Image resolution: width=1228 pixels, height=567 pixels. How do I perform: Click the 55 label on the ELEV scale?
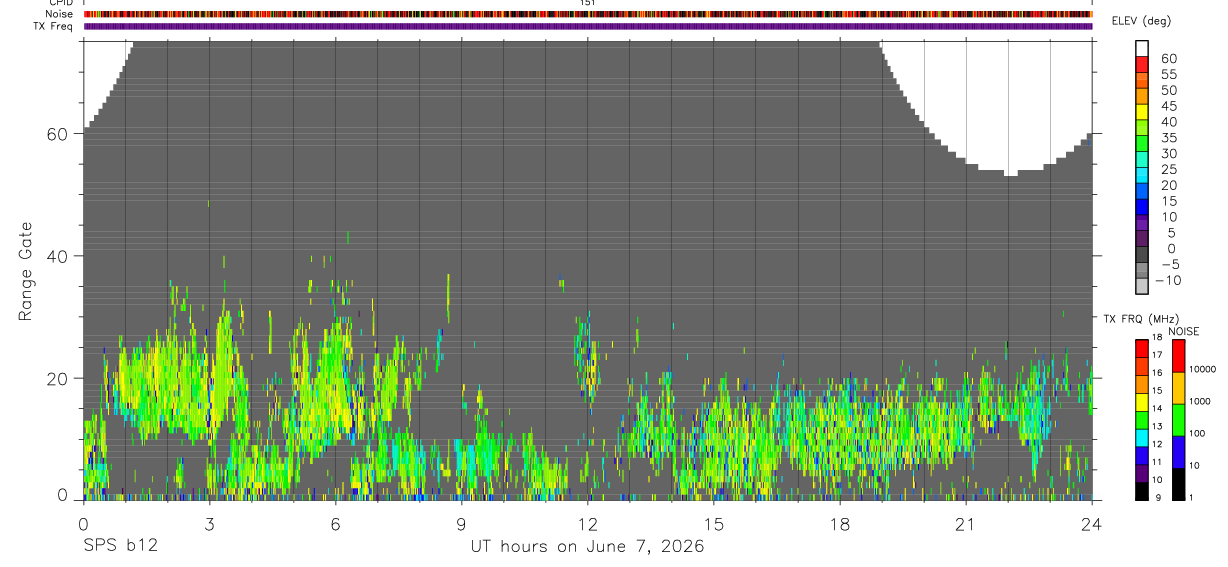coord(1169,74)
